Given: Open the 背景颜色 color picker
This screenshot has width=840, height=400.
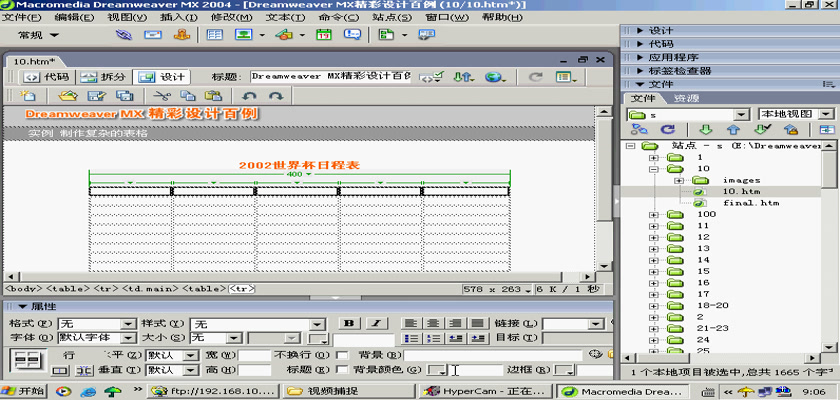Looking at the screenshot, I should [x=438, y=370].
